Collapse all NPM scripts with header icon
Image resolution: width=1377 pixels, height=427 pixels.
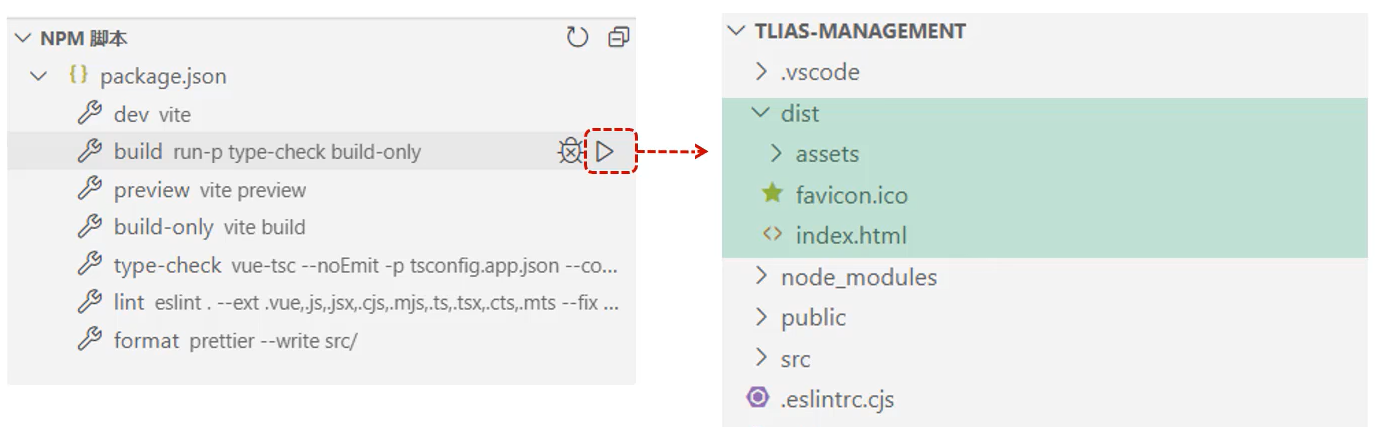(619, 38)
